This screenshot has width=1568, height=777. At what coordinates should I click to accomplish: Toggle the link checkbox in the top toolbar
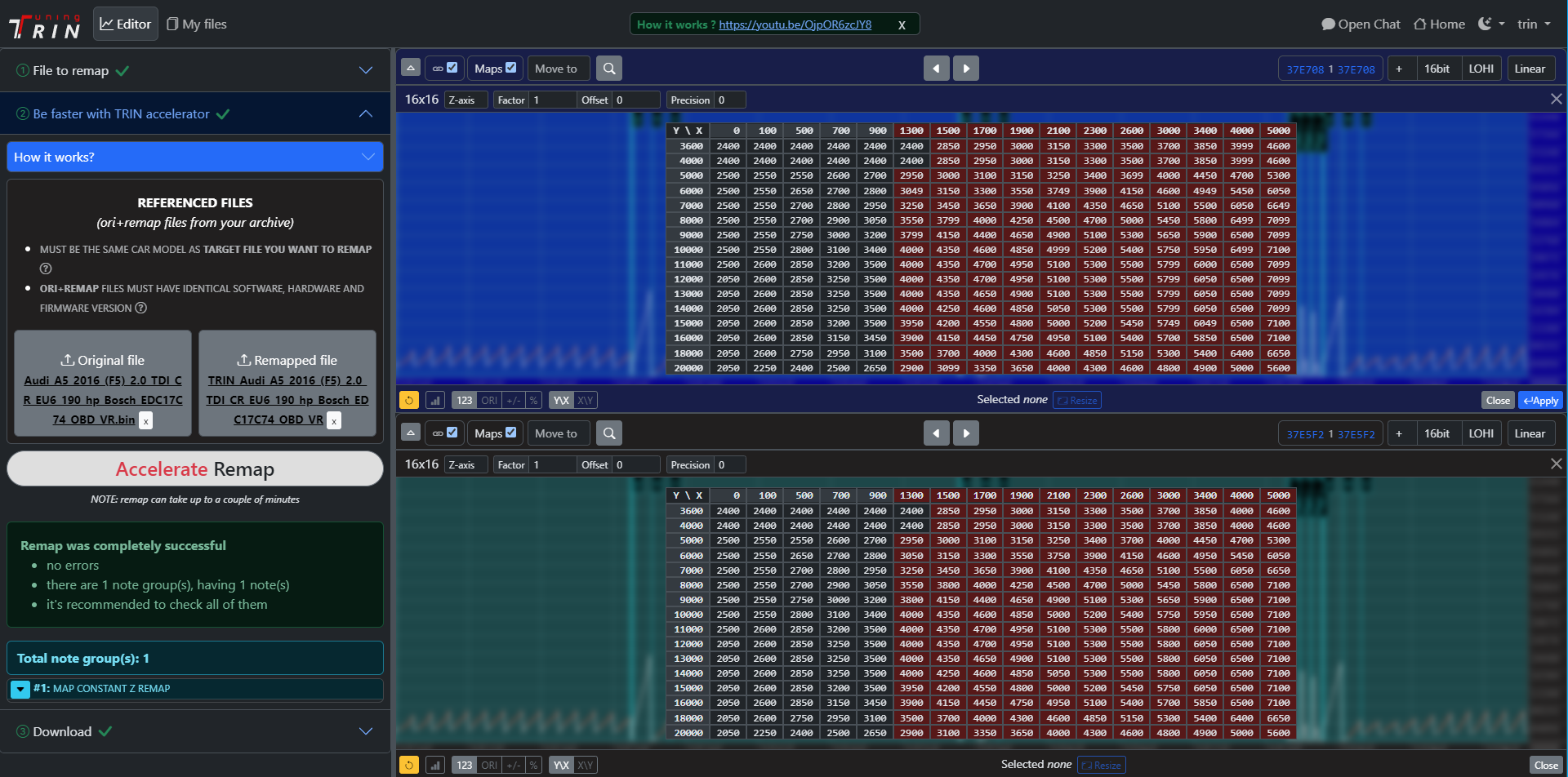tap(452, 68)
